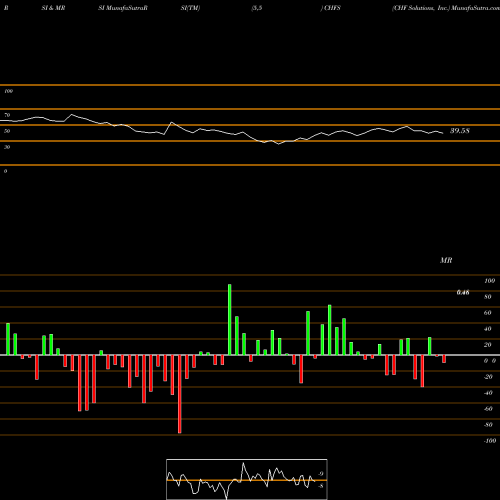Click the 0 label on the left RSI axis
500x500 pixels.
click(5, 171)
